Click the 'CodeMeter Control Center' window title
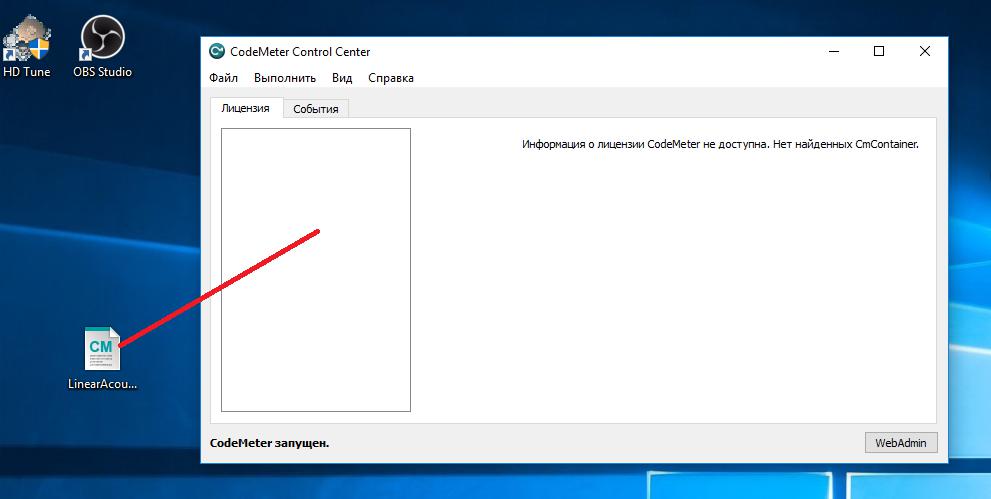This screenshot has width=991, height=499. 300,52
